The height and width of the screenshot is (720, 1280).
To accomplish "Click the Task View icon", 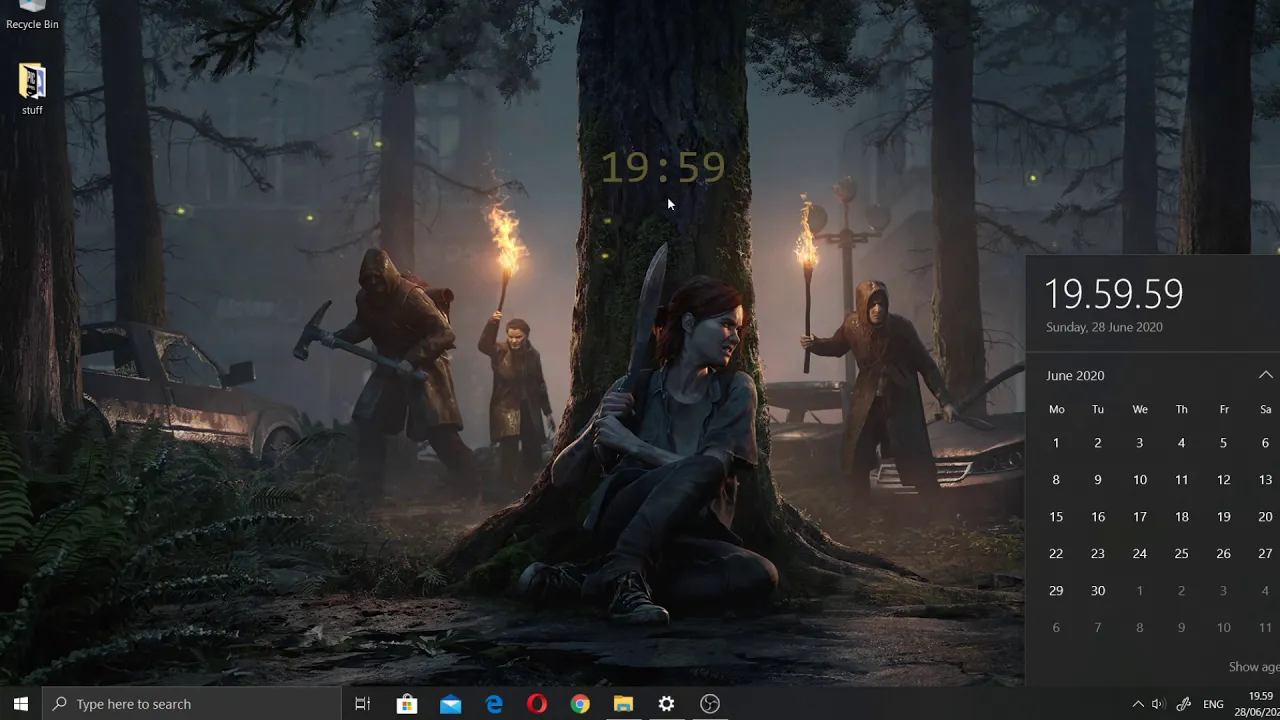I will tap(363, 704).
